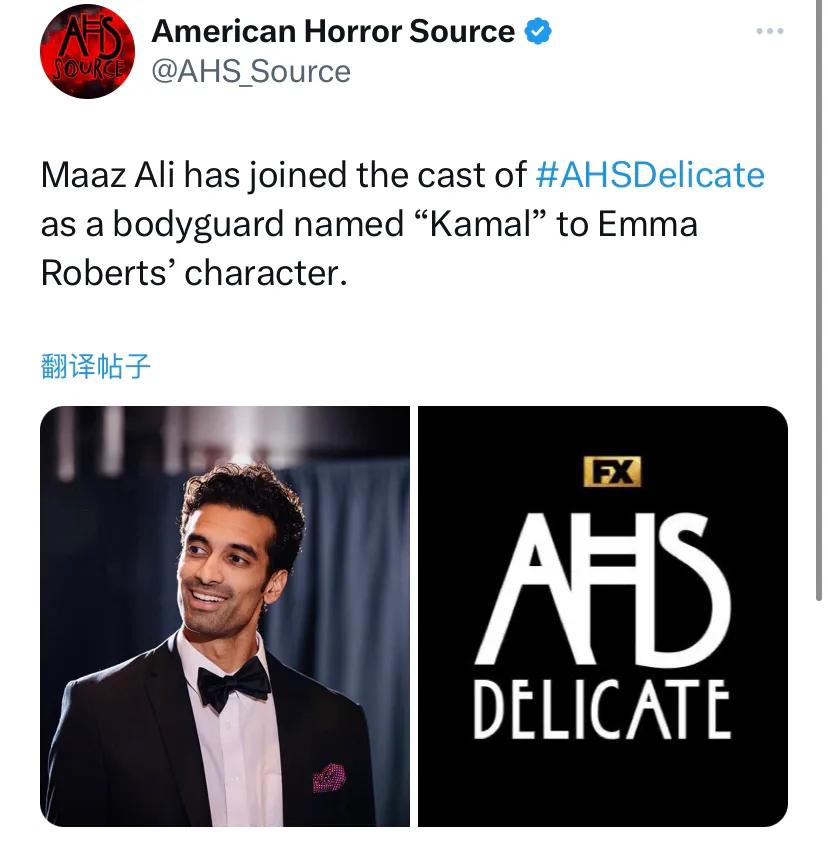Tap the 翻译帖子 translate link
The image size is (828, 861).
96,367
